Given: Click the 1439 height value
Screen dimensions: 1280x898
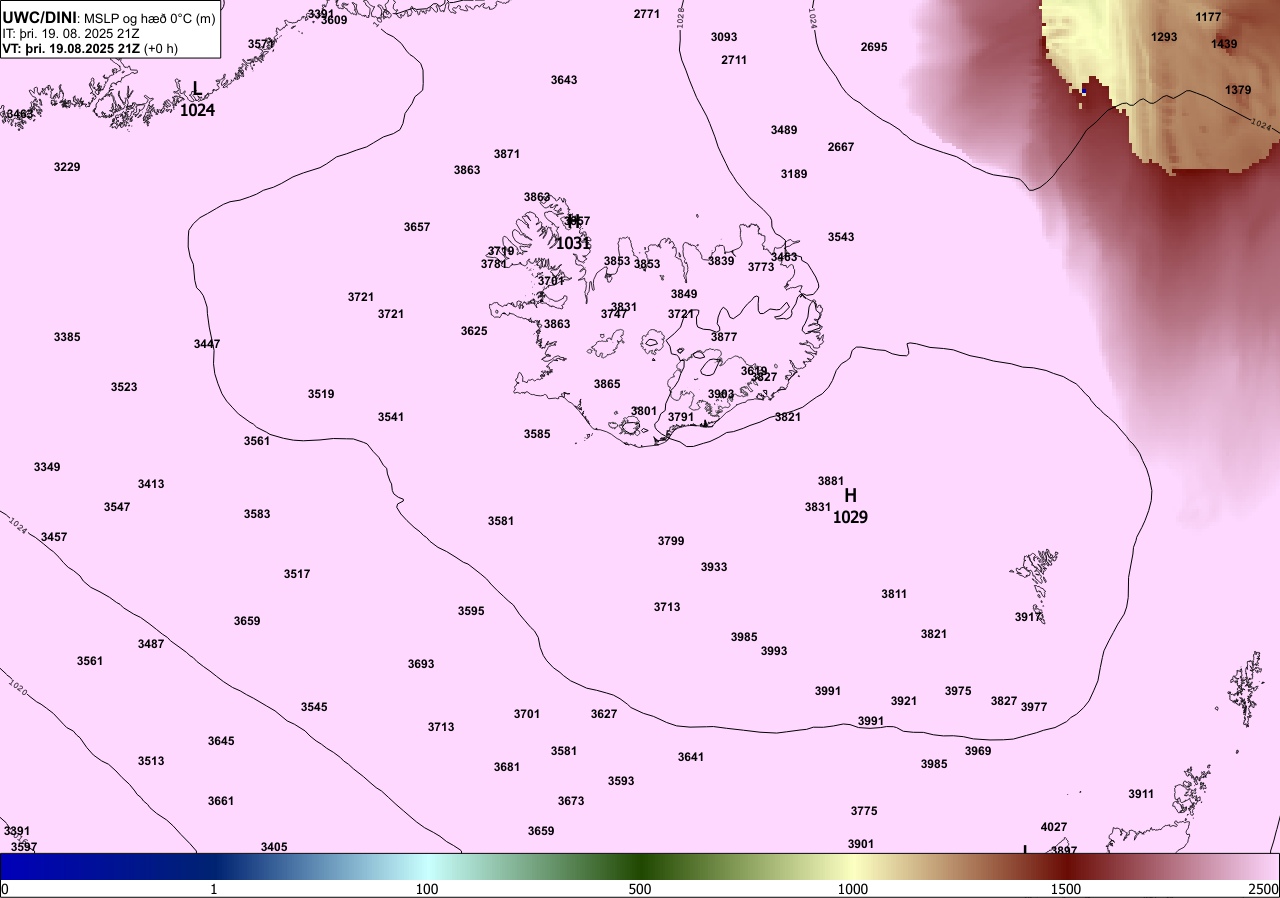Looking at the screenshot, I should 1224,44.
